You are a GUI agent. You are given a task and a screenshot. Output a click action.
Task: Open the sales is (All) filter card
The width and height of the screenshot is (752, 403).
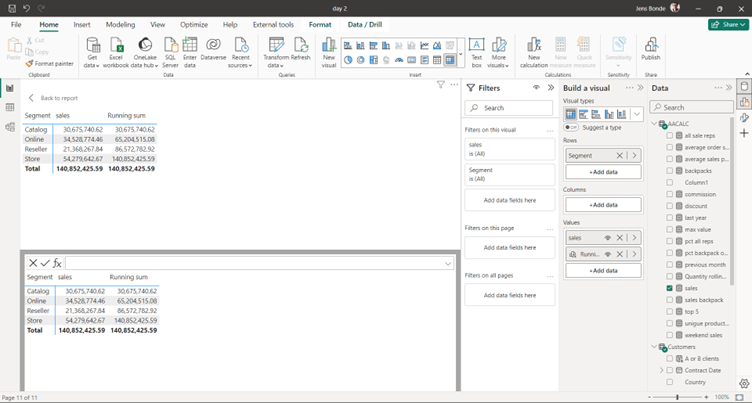[509, 149]
